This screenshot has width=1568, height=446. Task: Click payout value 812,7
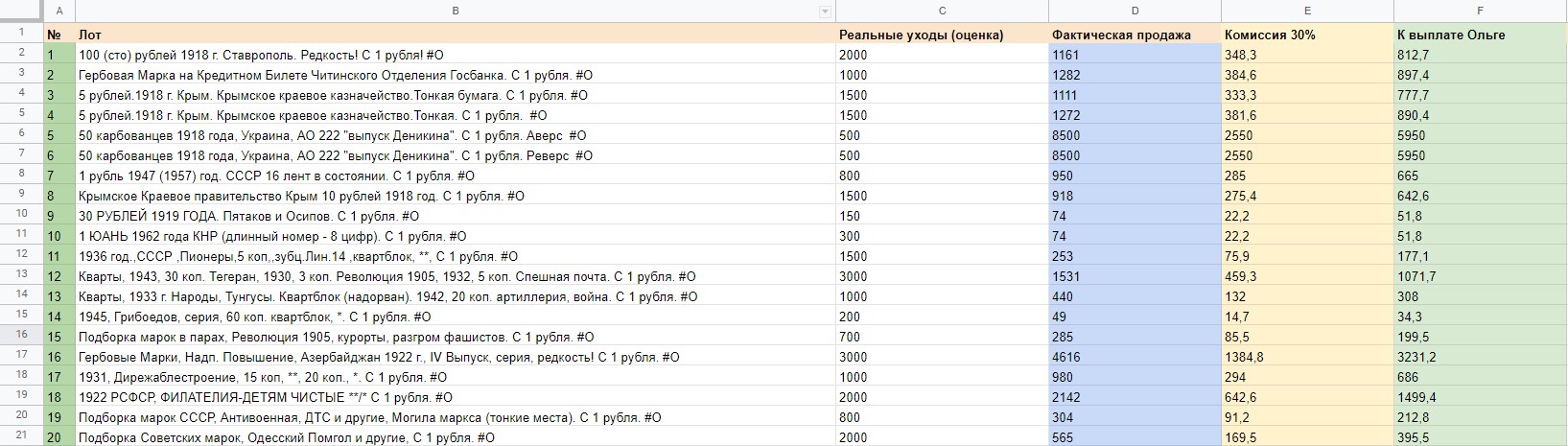click(x=1481, y=55)
